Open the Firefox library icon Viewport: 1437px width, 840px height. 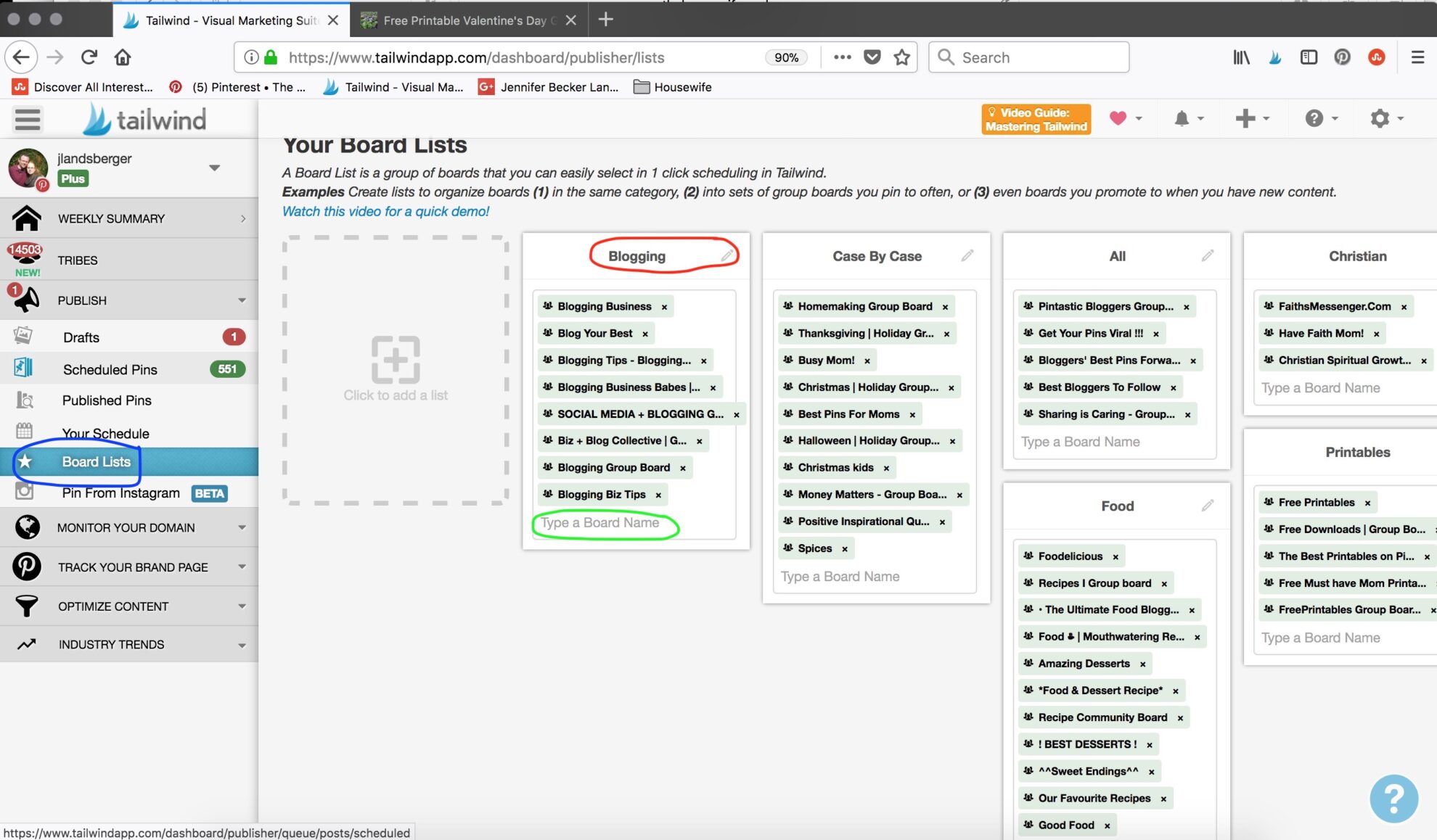click(1242, 57)
